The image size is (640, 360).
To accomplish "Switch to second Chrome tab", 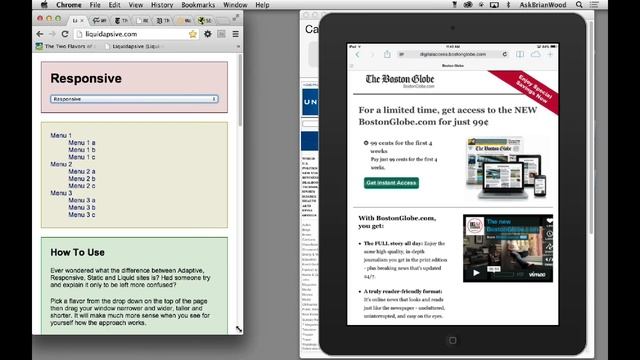I will [x=100, y=20].
